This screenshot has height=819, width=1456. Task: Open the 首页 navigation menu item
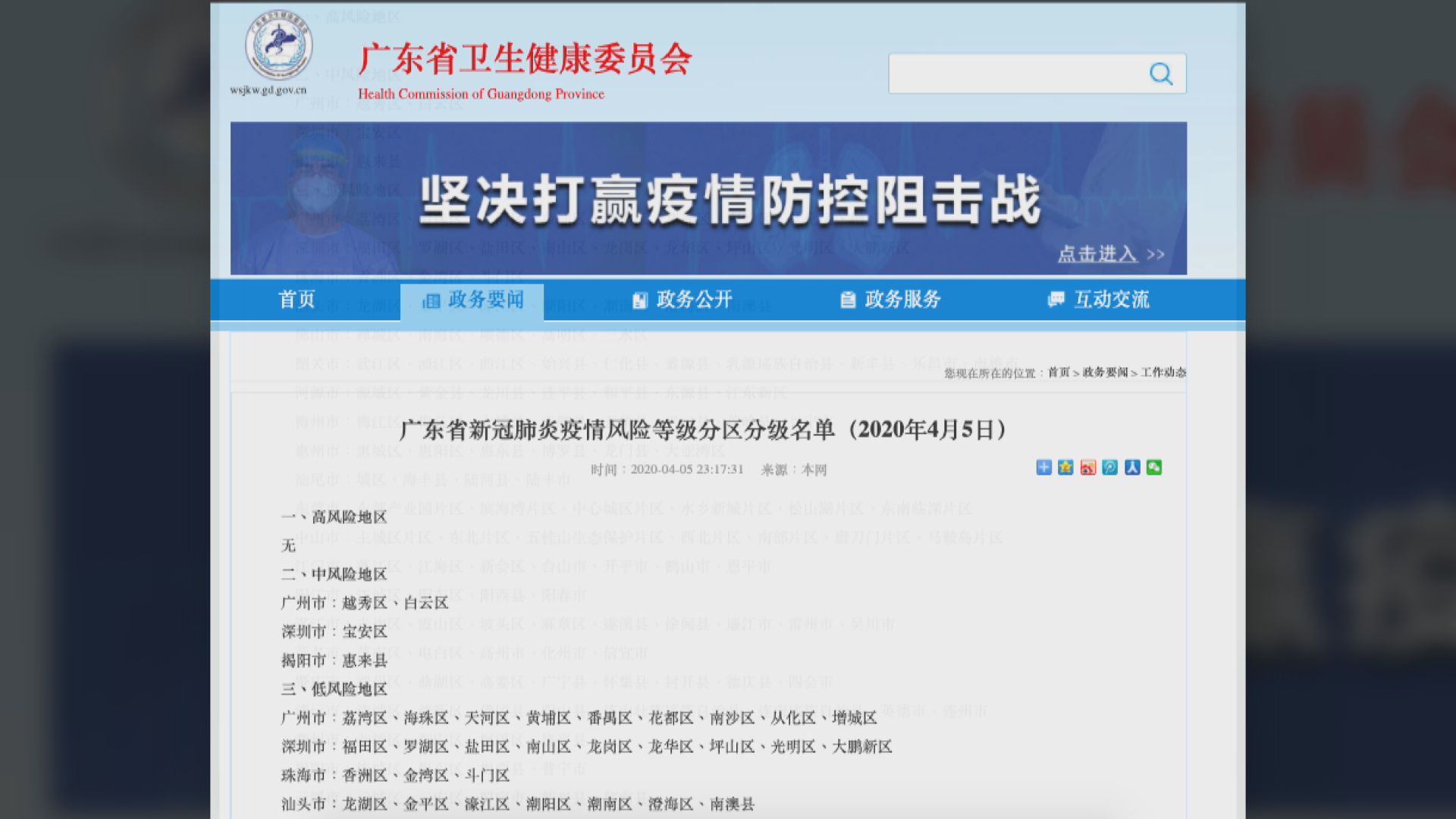(x=297, y=300)
